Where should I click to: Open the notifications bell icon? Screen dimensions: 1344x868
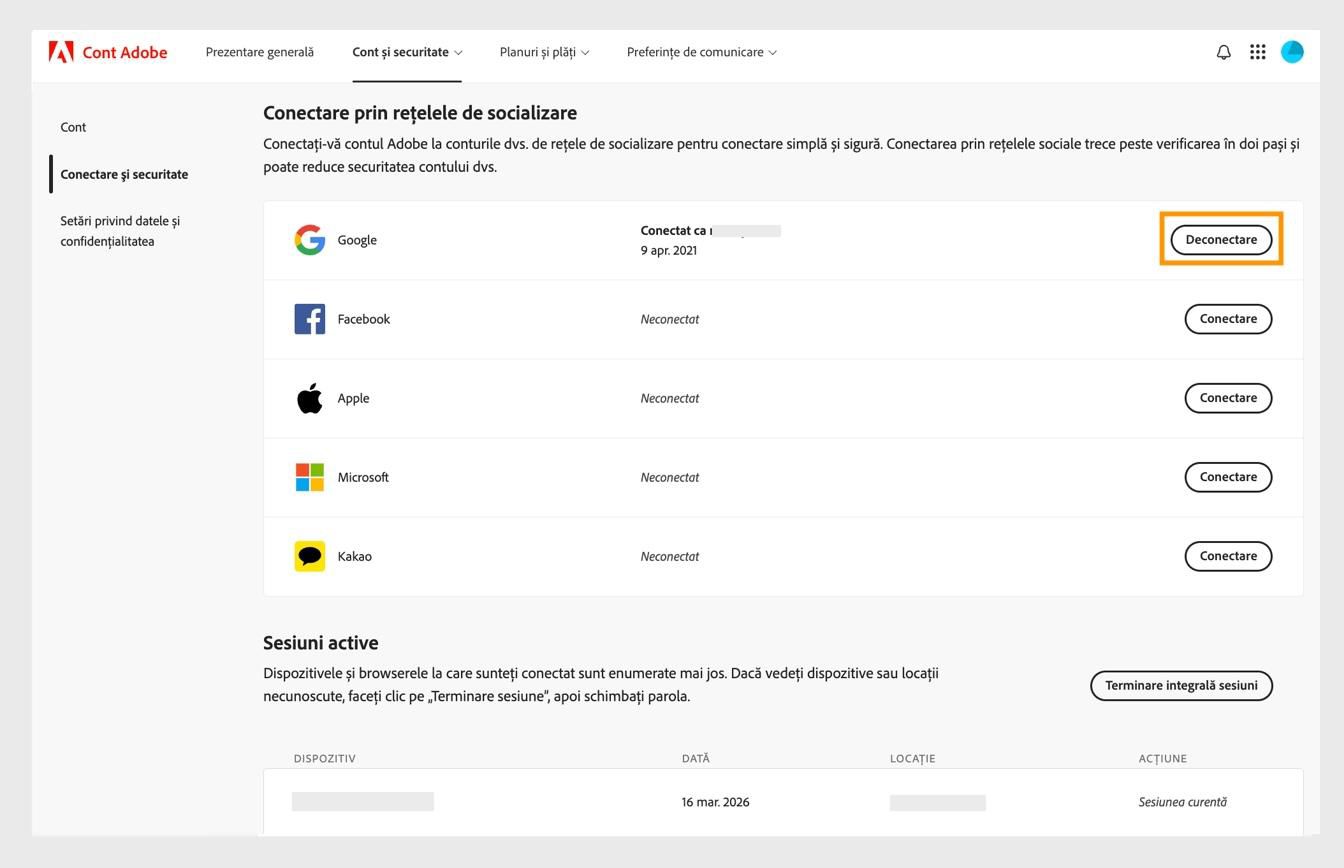pos(1222,51)
